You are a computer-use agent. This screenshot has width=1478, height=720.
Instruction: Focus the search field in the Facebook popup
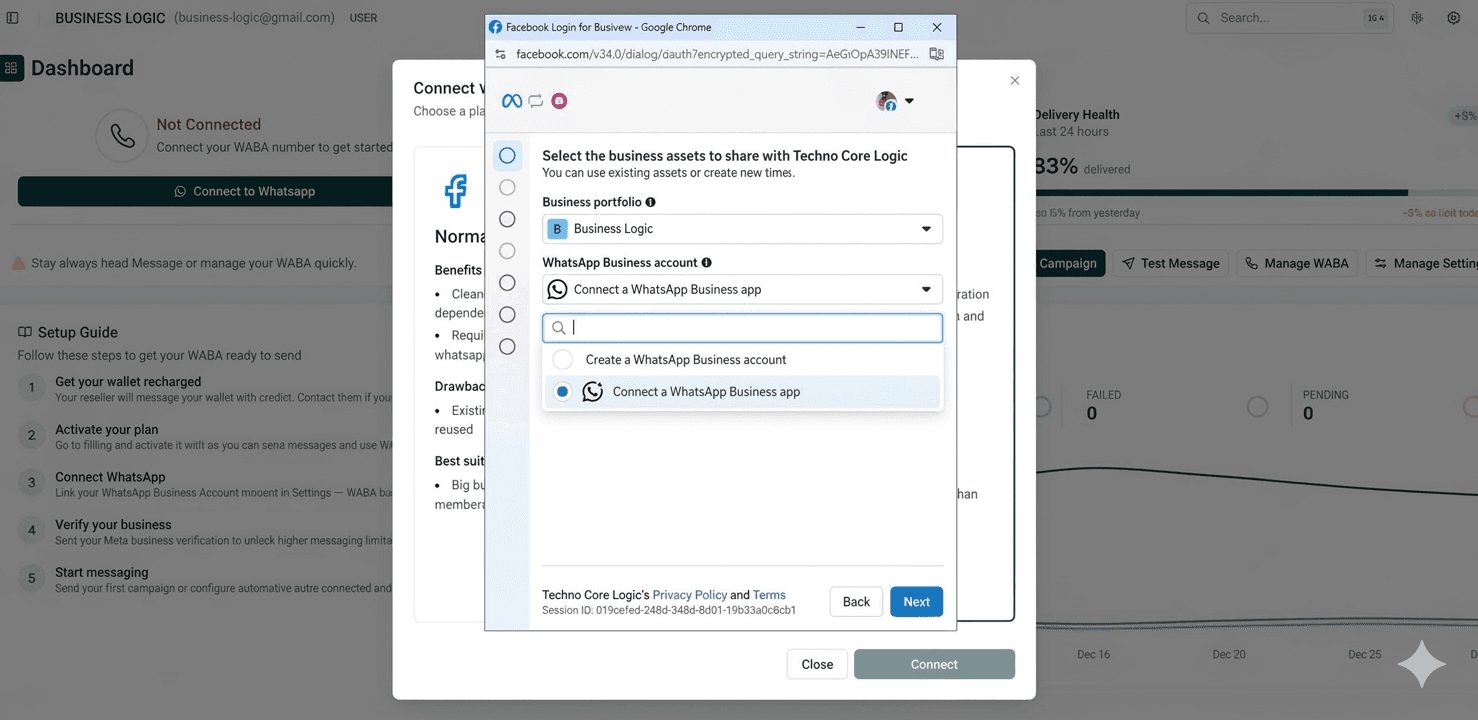click(x=742, y=328)
